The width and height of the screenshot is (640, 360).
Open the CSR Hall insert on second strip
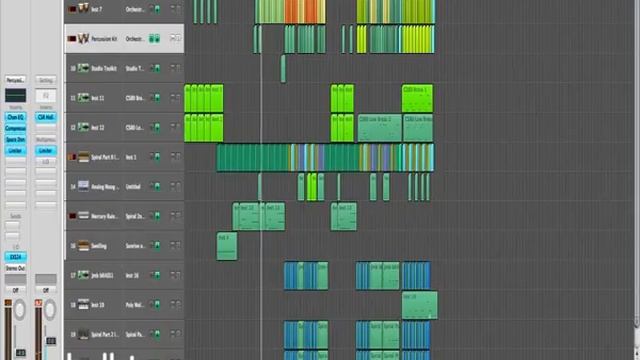[46, 117]
